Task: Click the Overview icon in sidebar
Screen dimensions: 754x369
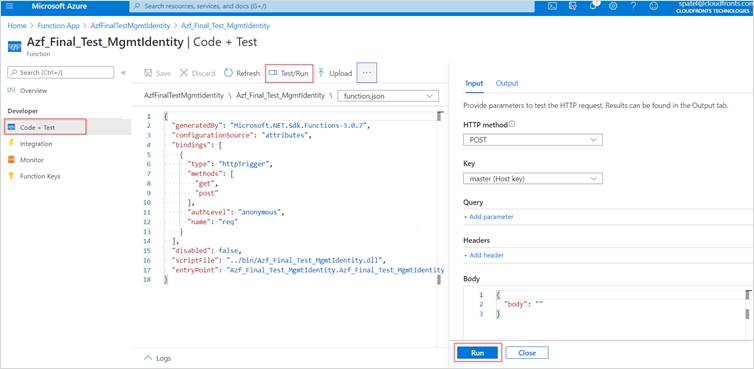Action: point(12,90)
